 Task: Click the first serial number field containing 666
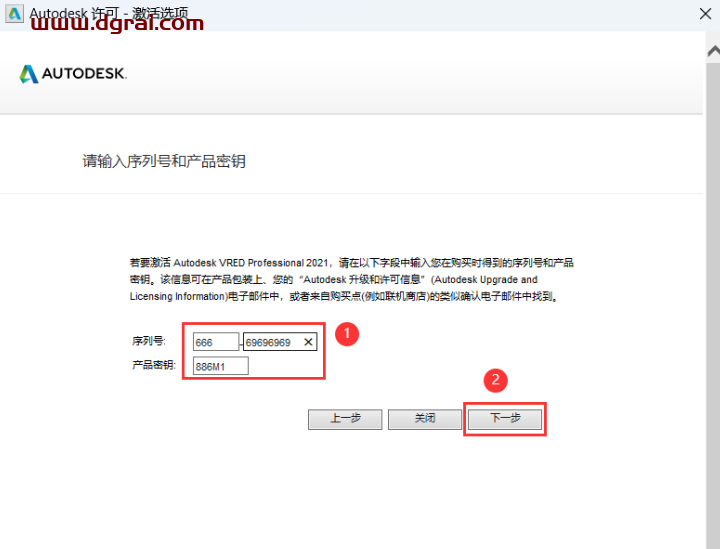(216, 342)
